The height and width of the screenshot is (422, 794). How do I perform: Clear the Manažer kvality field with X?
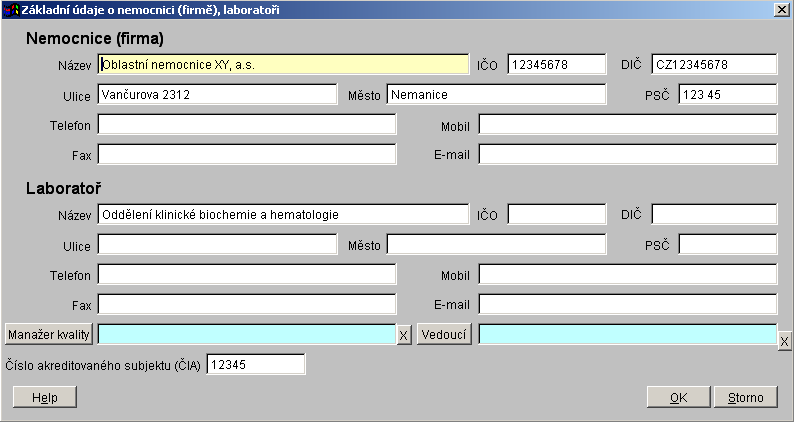403,335
